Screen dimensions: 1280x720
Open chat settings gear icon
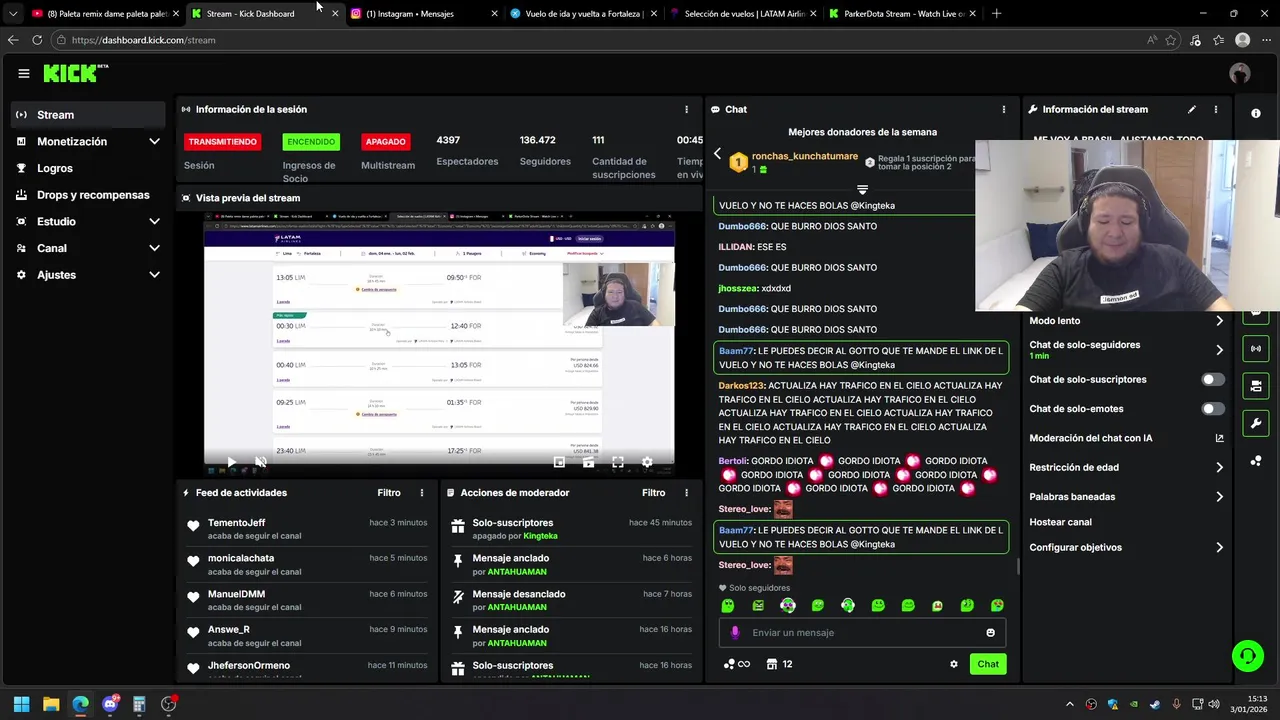pos(954,664)
